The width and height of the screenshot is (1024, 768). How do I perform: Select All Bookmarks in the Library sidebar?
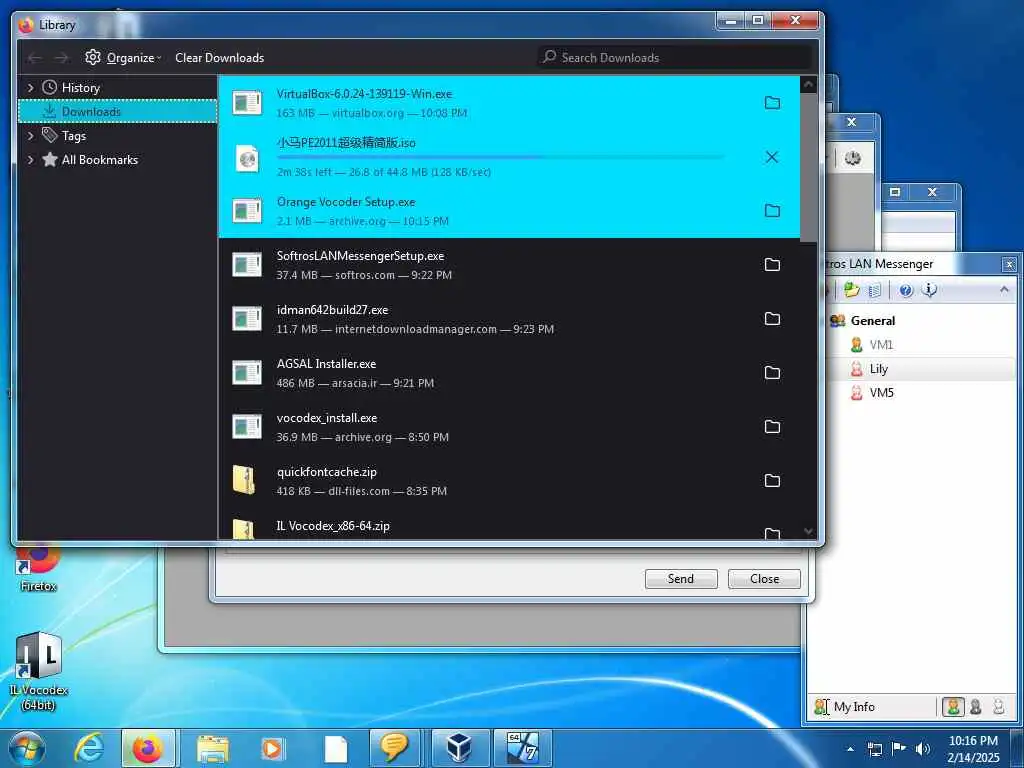coord(118,160)
